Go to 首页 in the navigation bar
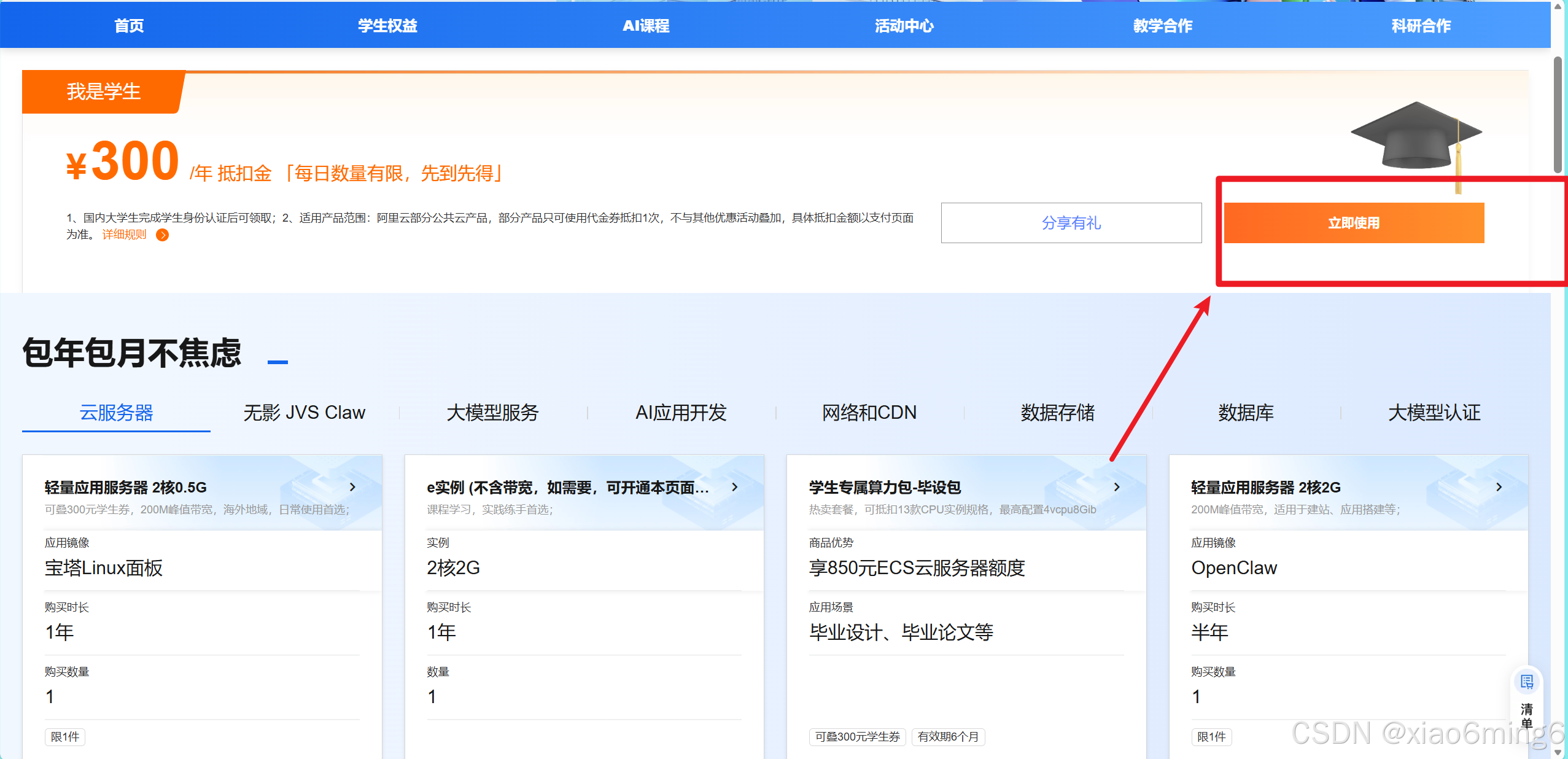Viewport: 1568px width, 759px height. click(129, 26)
